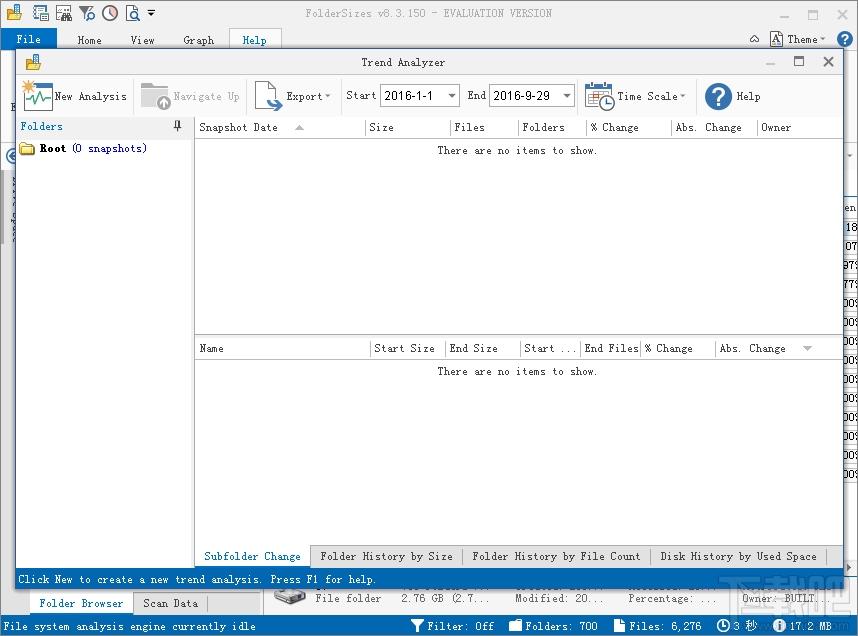Close the Trend Analyzer window
The width and height of the screenshot is (858, 636).
click(828, 61)
